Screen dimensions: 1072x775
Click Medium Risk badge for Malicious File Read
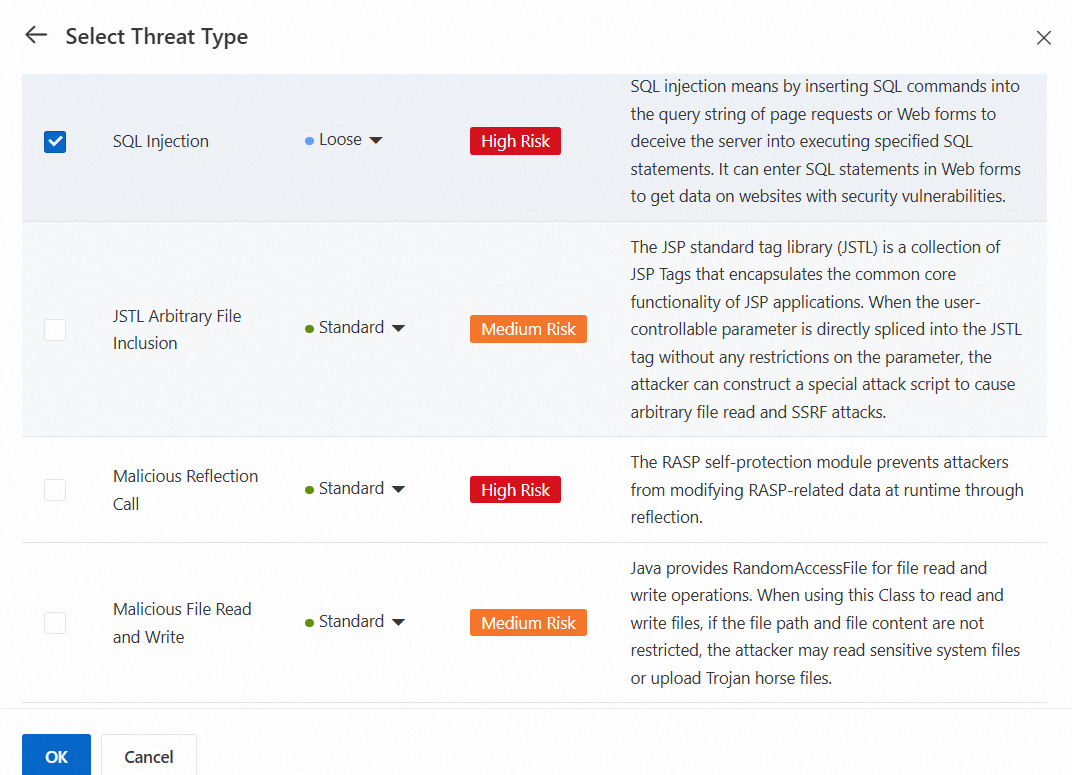click(528, 623)
